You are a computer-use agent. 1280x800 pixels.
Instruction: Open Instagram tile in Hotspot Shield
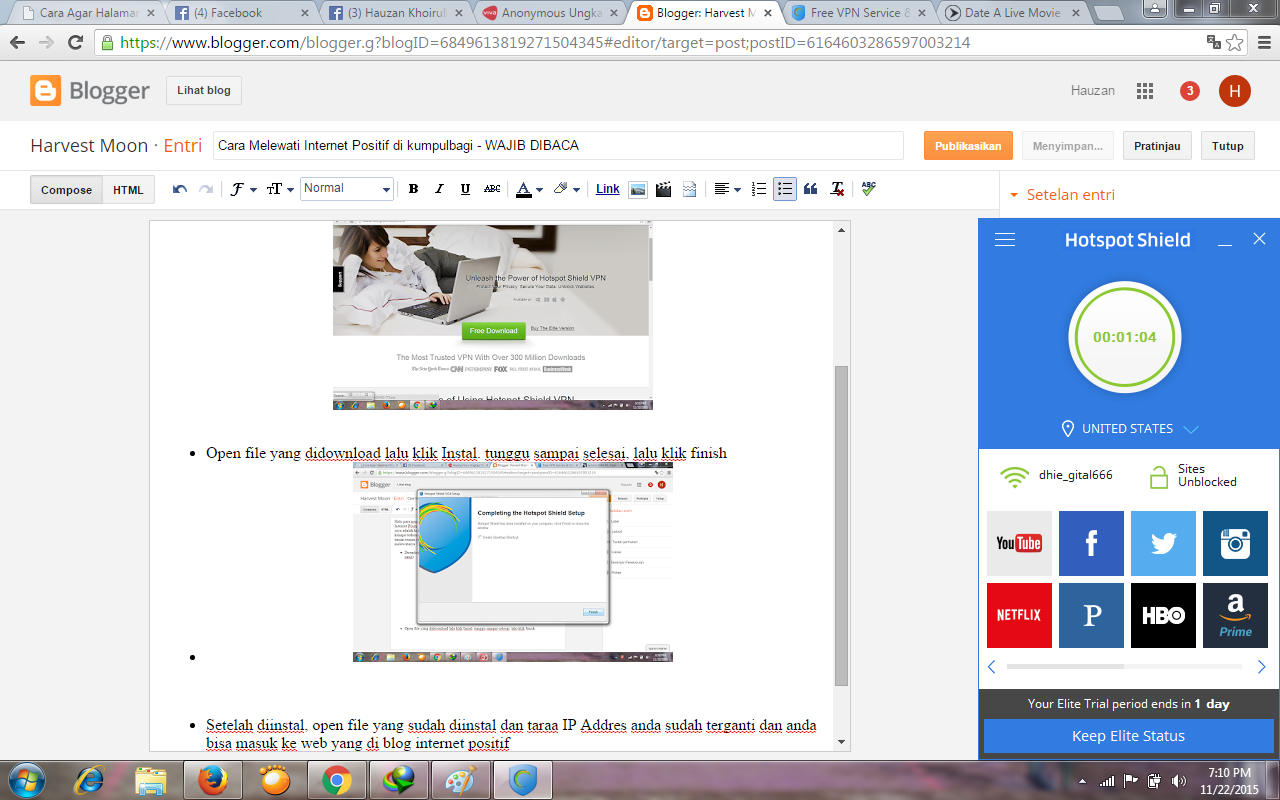(1235, 543)
